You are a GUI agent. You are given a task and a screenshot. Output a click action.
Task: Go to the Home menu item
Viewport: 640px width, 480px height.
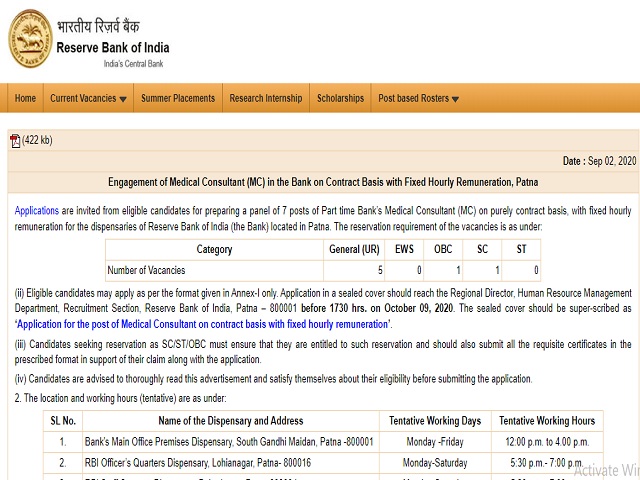[x=25, y=98]
